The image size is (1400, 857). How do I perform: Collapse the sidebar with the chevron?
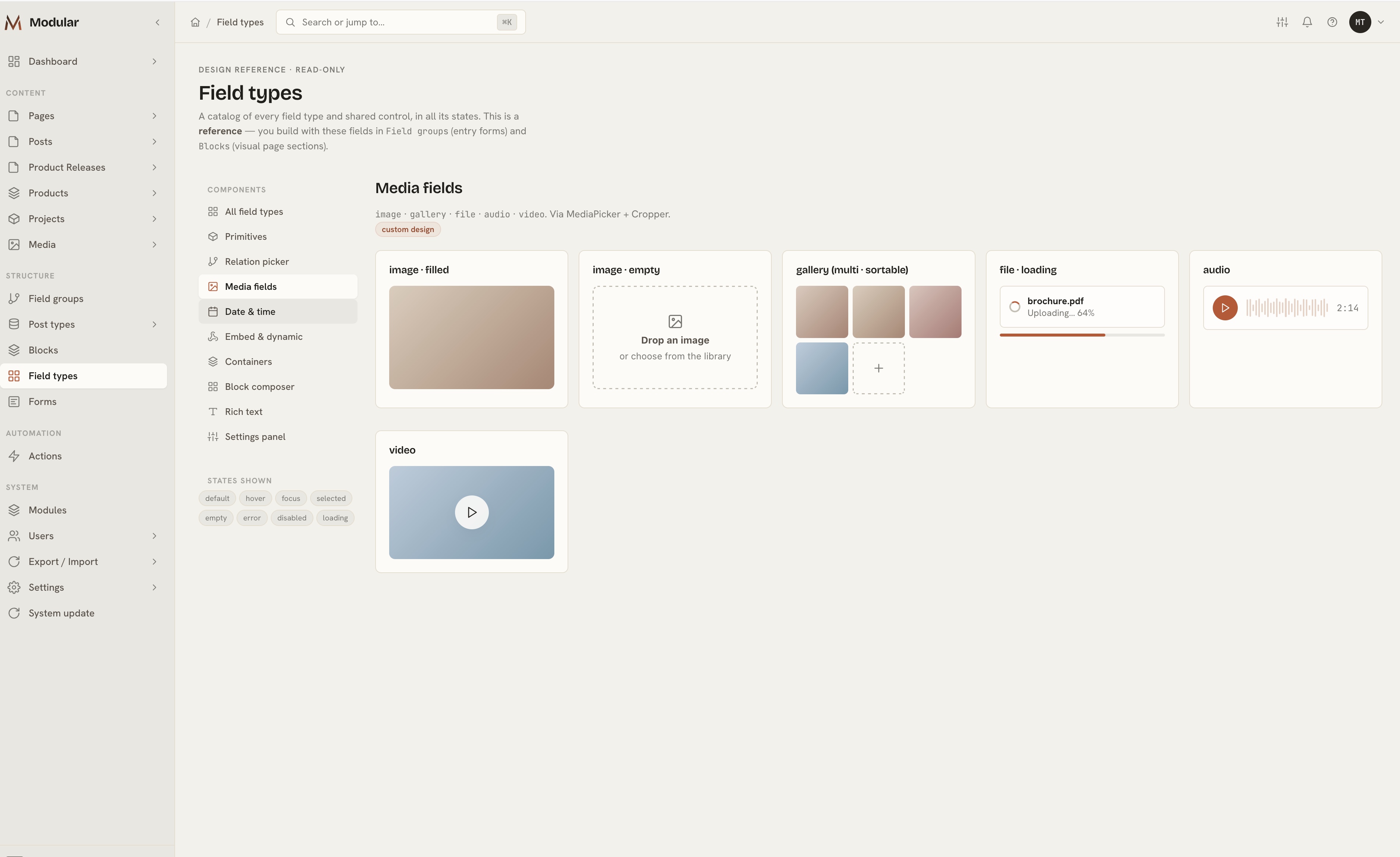pos(157,22)
